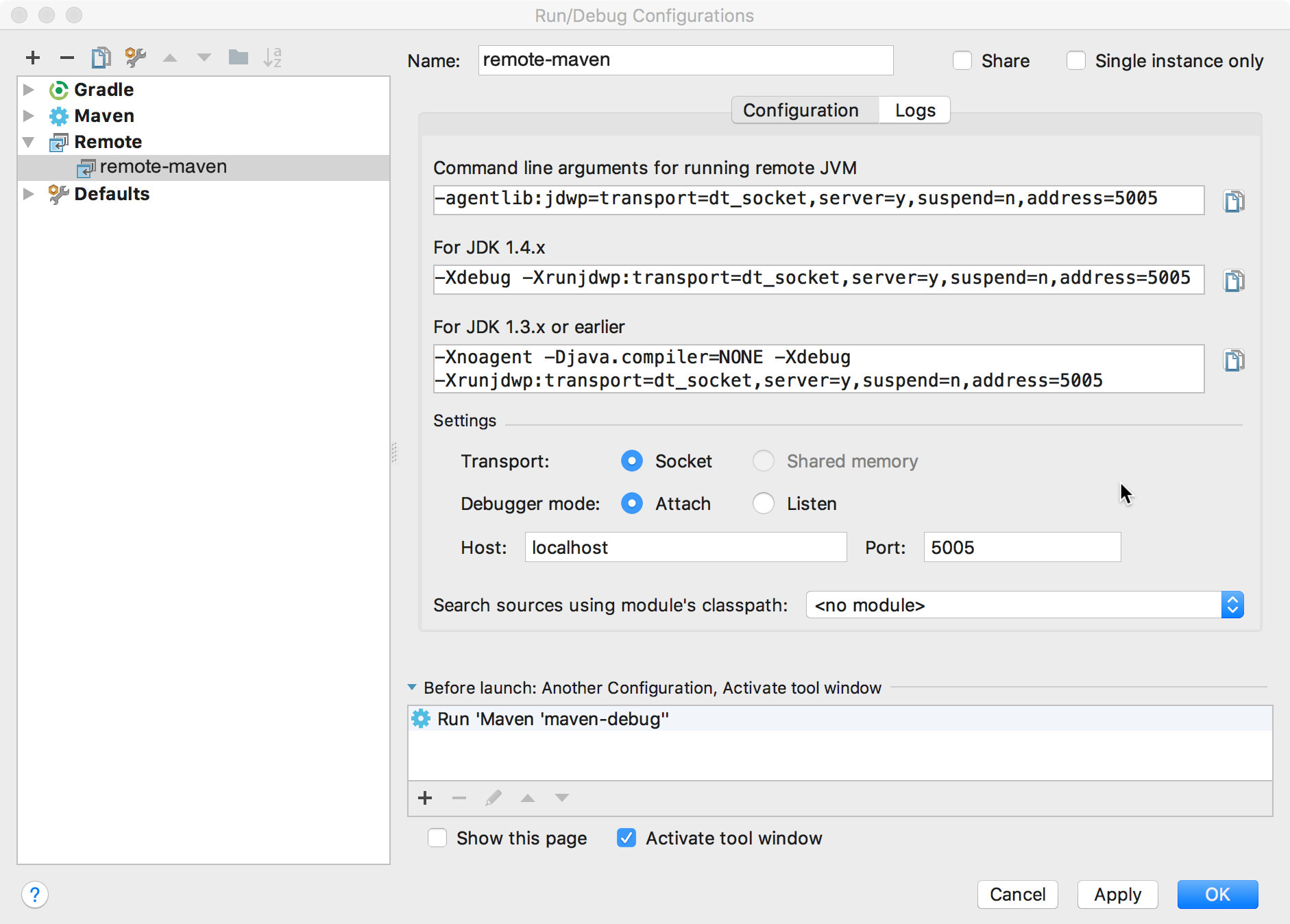Image resolution: width=1290 pixels, height=924 pixels.
Task: Enable the Share checkbox
Action: click(x=962, y=60)
